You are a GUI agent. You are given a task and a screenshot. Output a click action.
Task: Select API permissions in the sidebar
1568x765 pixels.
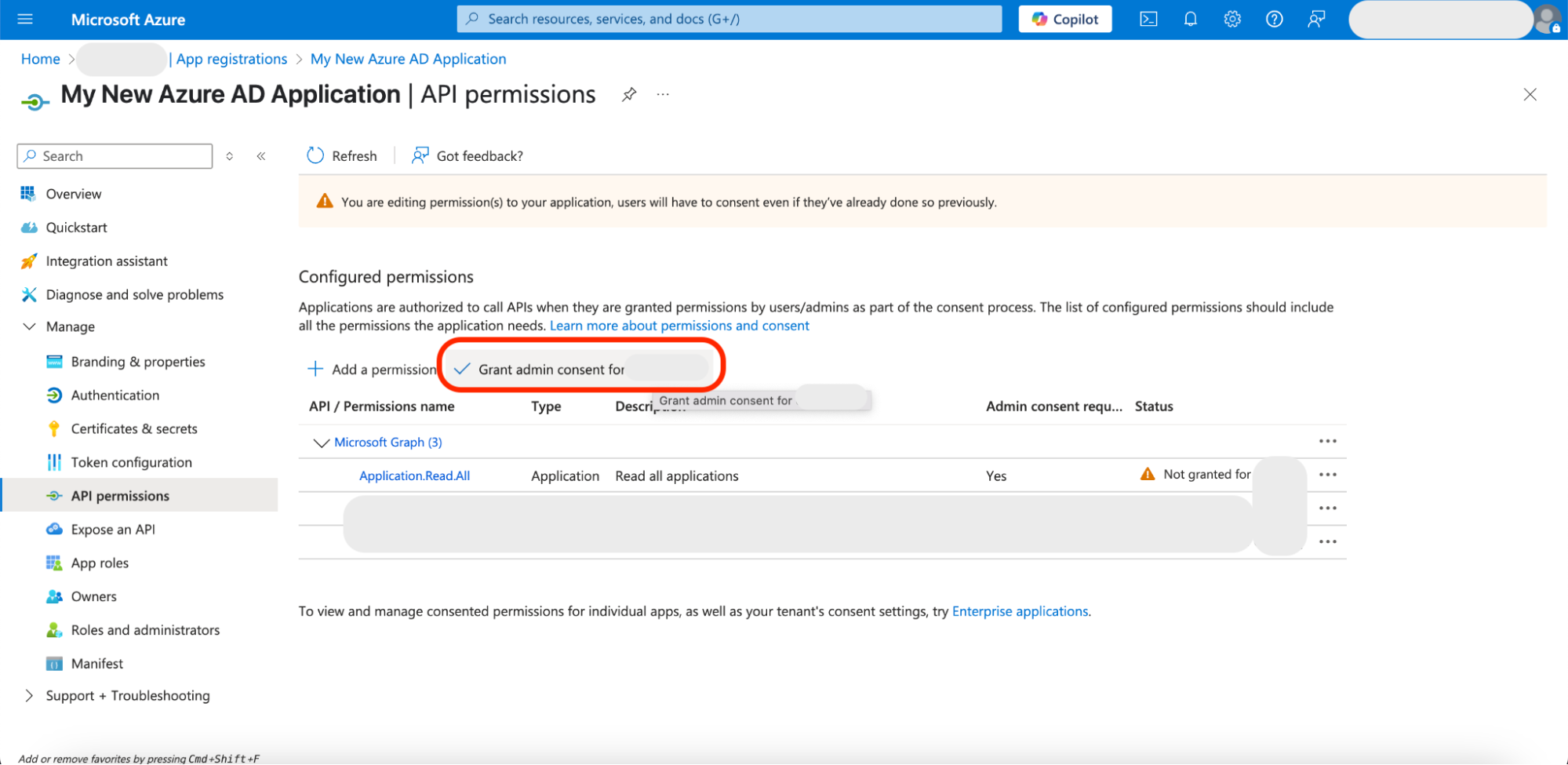point(140,496)
